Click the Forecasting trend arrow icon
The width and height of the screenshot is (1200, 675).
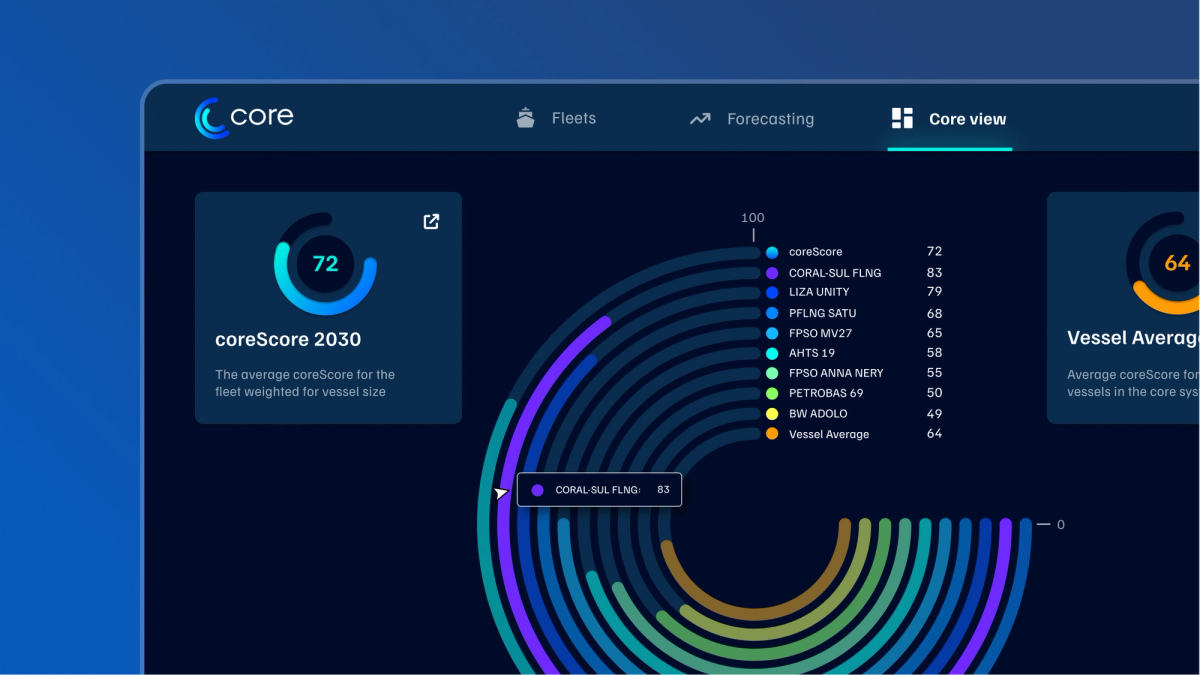700,119
